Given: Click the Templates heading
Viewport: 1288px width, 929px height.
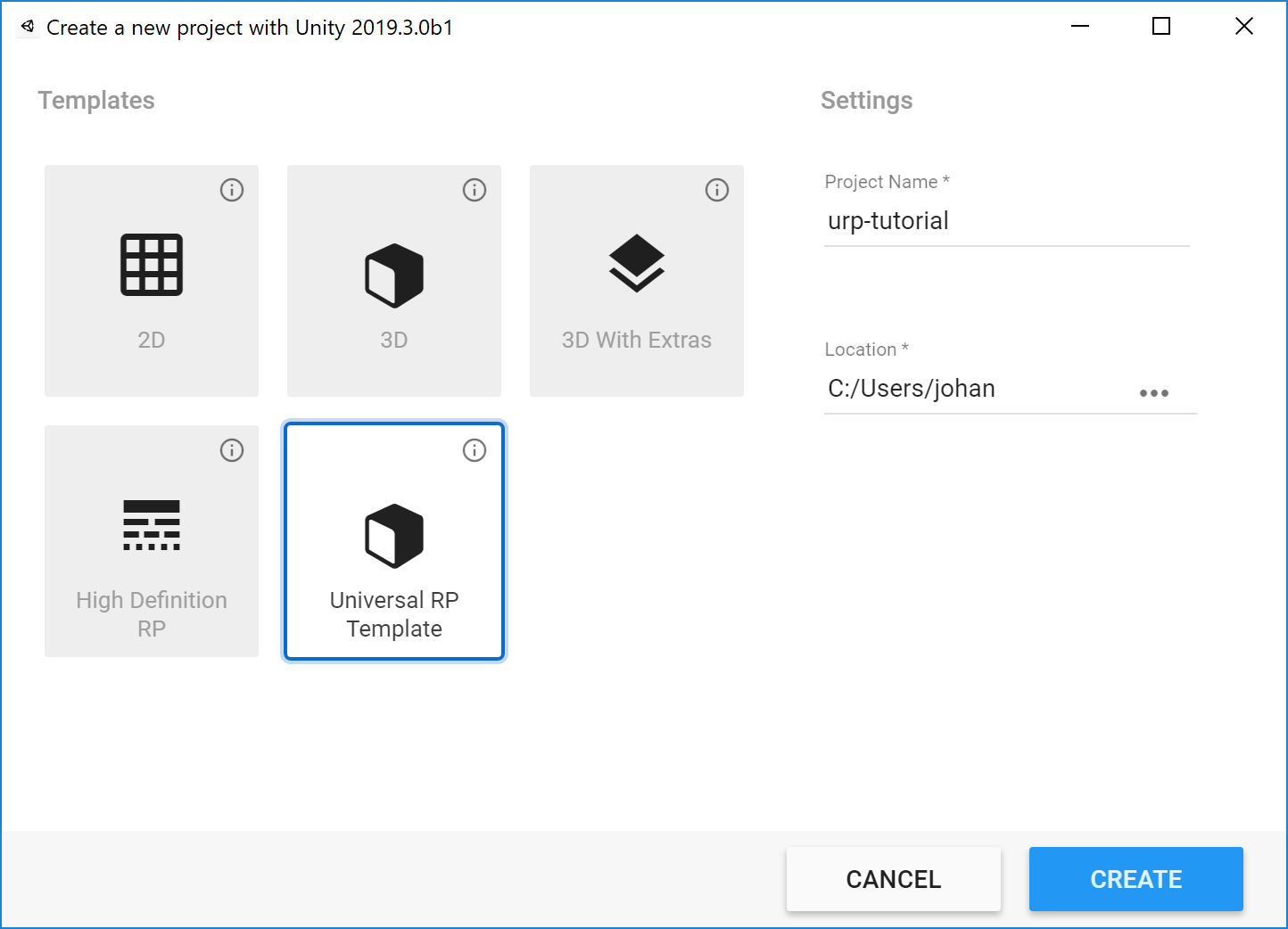Looking at the screenshot, I should point(96,101).
